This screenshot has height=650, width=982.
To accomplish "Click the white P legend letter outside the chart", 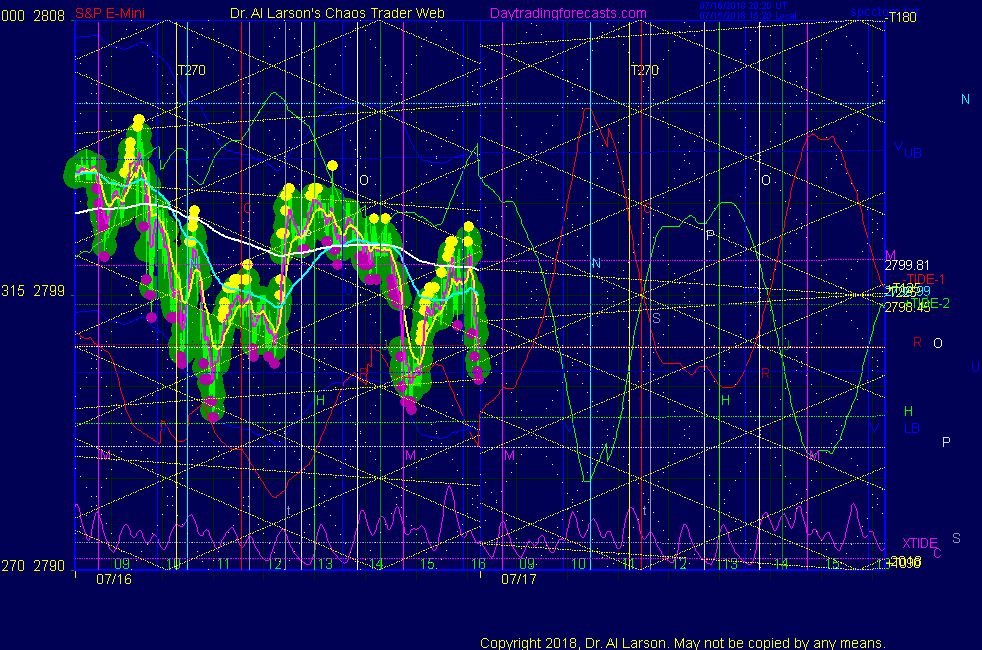I will 946,442.
